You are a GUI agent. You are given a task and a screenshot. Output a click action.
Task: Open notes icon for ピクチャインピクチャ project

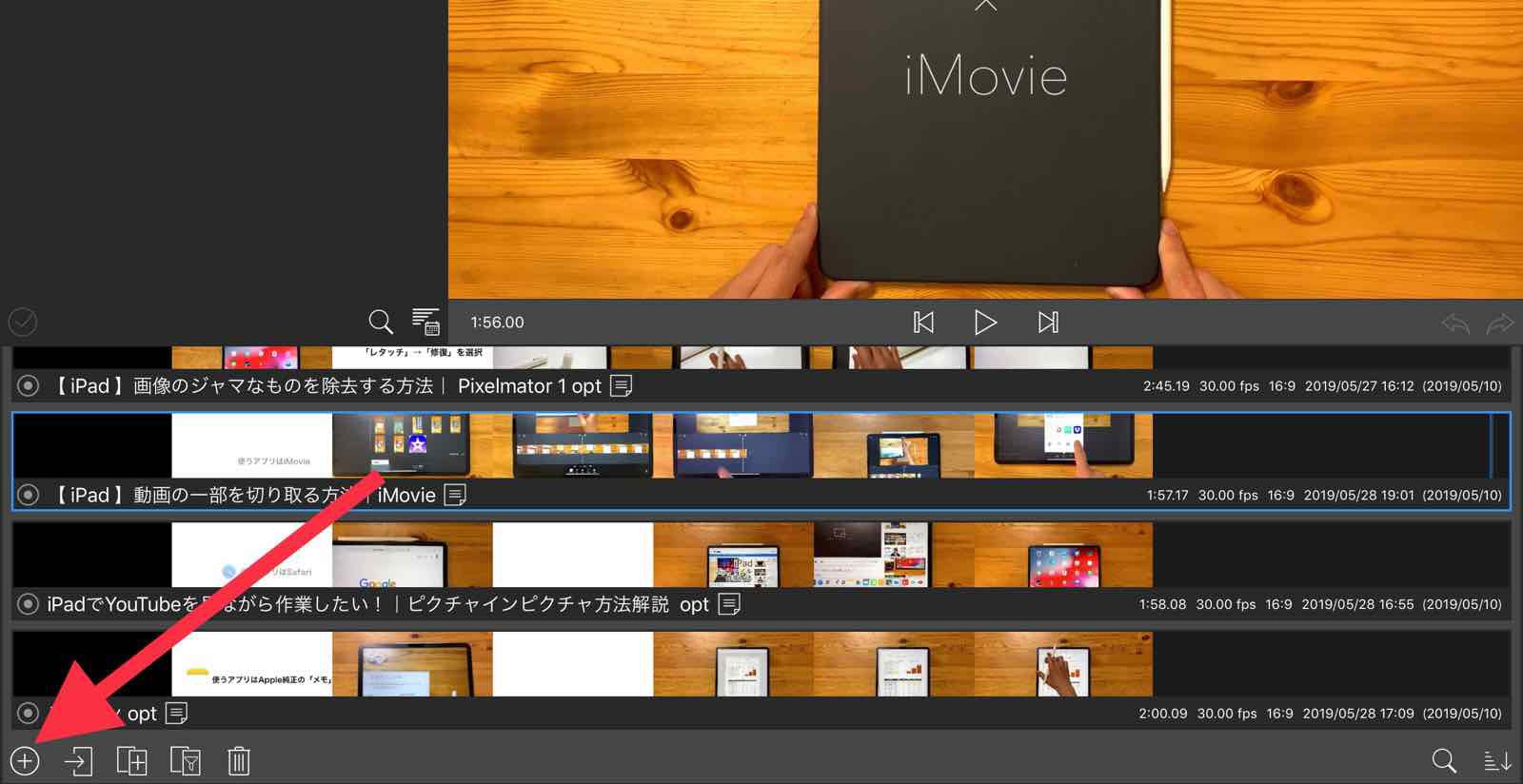click(x=729, y=604)
